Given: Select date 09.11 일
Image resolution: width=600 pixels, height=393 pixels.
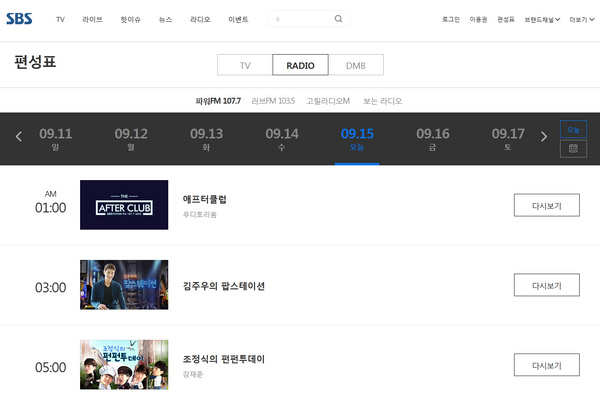Looking at the screenshot, I should point(55,139).
